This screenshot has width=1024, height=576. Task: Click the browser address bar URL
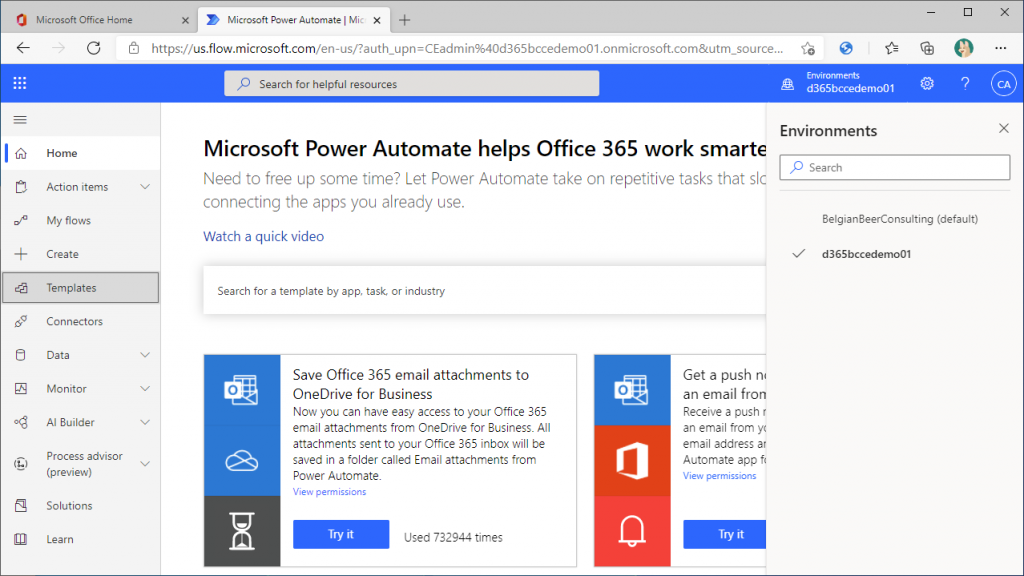coord(467,48)
